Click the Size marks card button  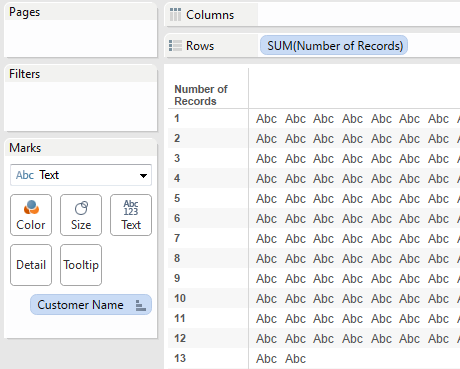tap(81, 215)
